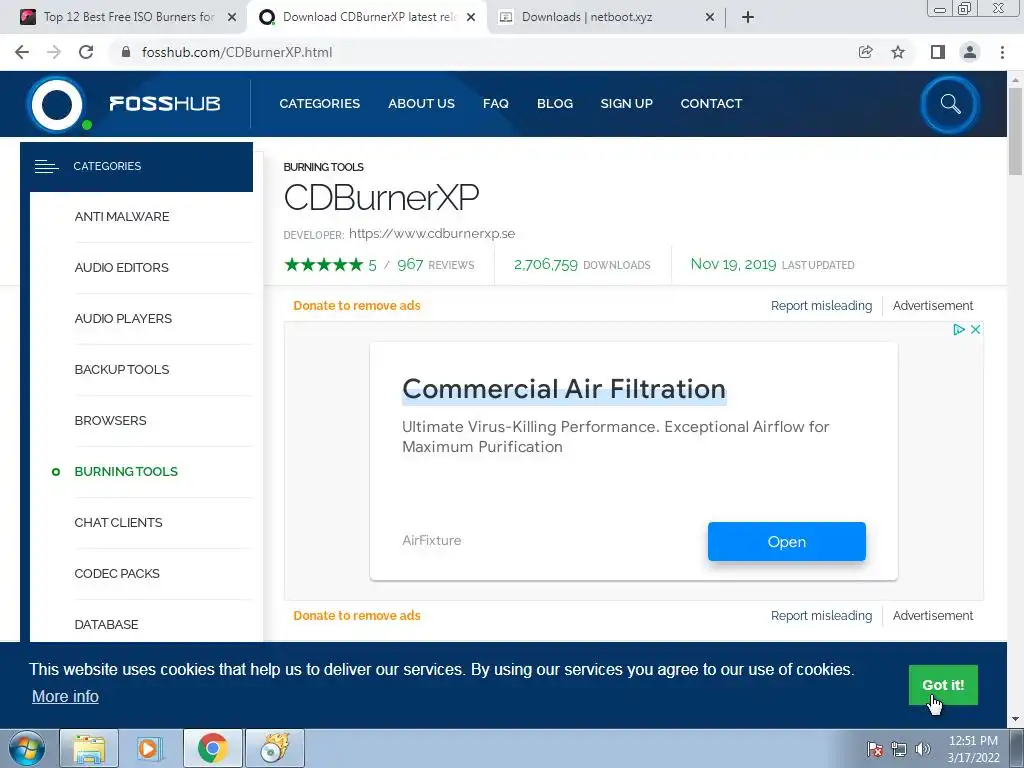Open the SIGN UP navigation link
Image resolution: width=1024 pixels, height=768 pixels.
626,104
